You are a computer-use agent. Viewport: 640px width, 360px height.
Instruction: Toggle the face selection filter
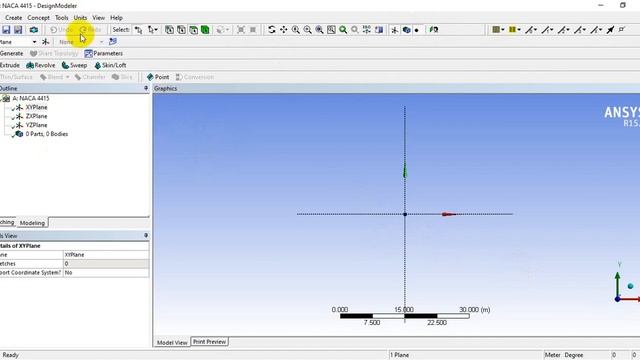(193, 30)
